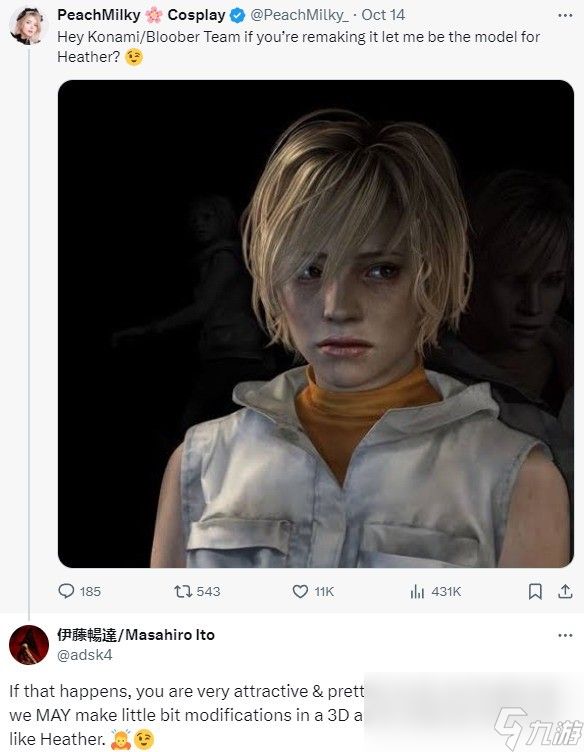Open PeachMilky's profile avatar
Image resolution: width=584 pixels, height=752 pixels.
coord(28,26)
